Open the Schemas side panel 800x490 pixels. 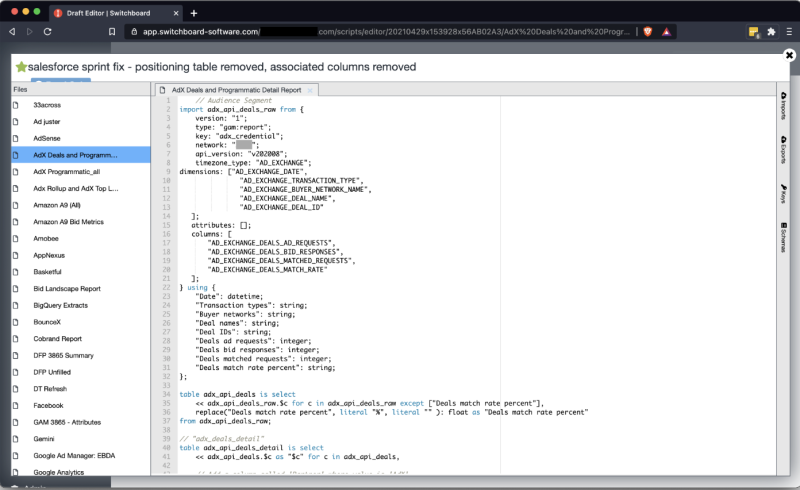pos(783,237)
